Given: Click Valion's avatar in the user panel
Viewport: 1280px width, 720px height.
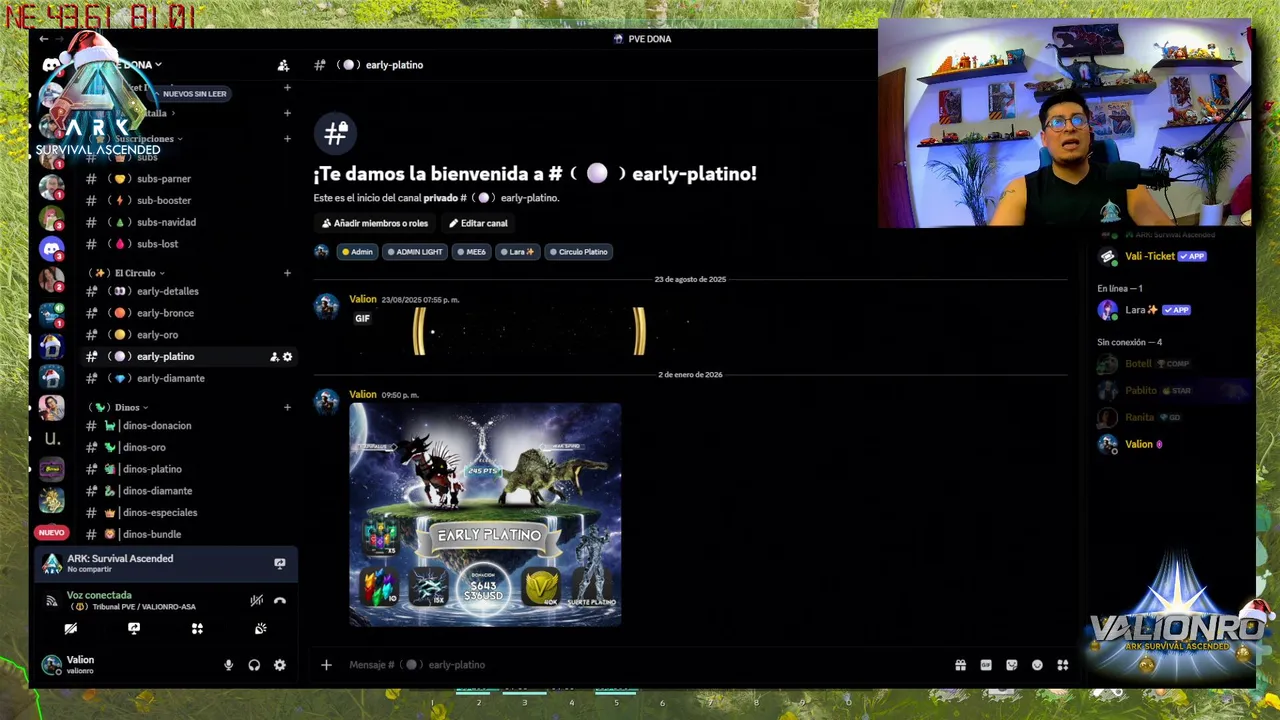Looking at the screenshot, I should (x=52, y=665).
